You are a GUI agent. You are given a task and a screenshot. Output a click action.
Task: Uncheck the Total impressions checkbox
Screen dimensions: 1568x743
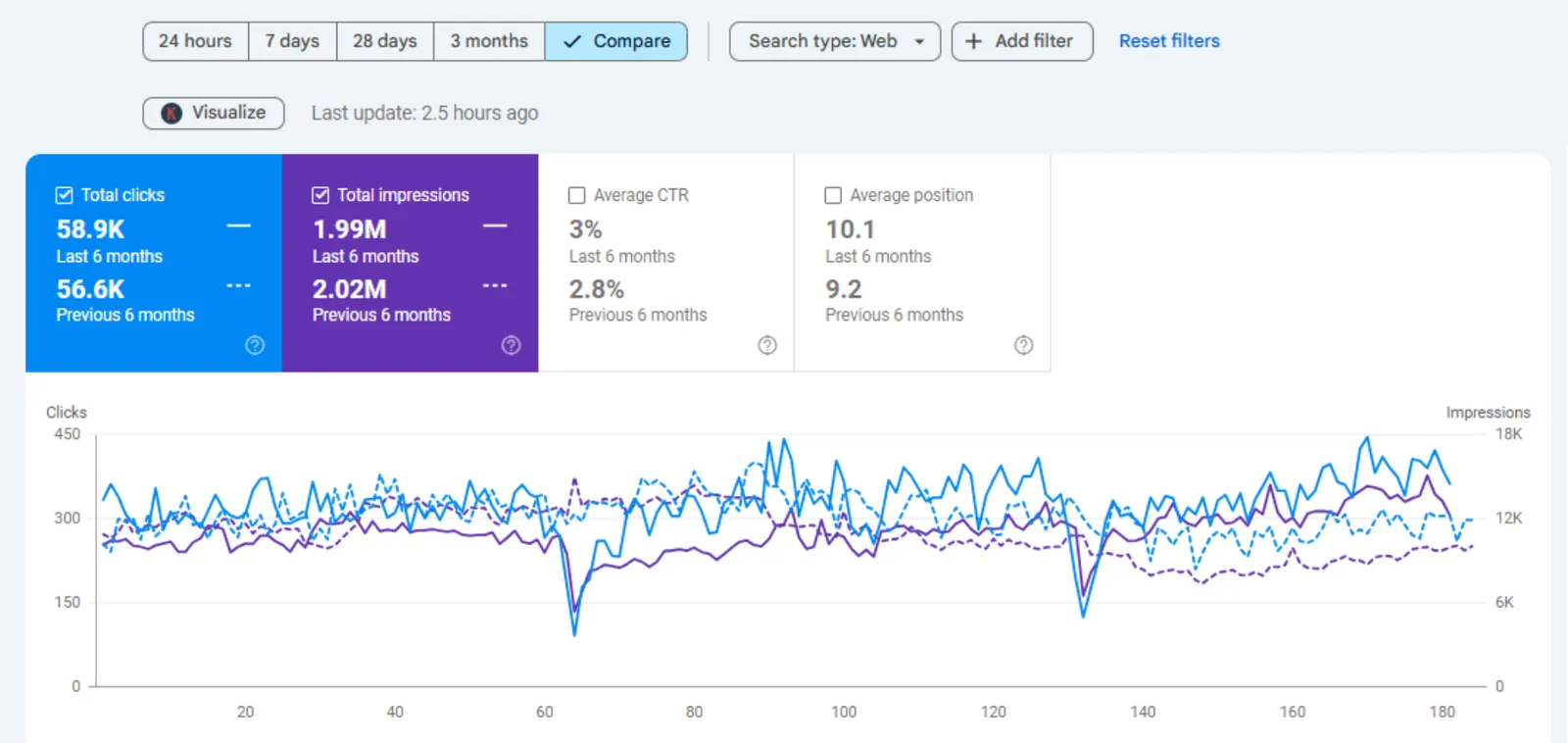pos(320,195)
